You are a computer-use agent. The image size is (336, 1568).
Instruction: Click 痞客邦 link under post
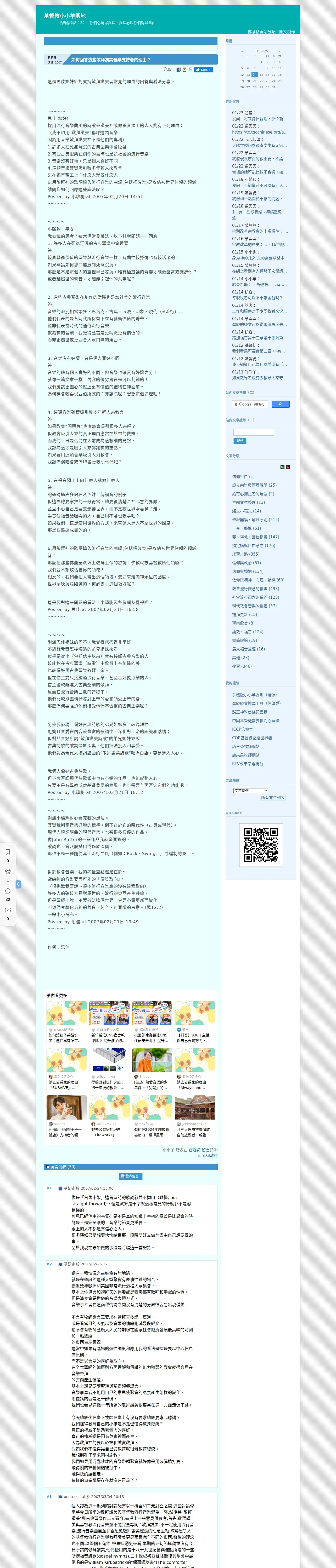[x=194, y=1150]
